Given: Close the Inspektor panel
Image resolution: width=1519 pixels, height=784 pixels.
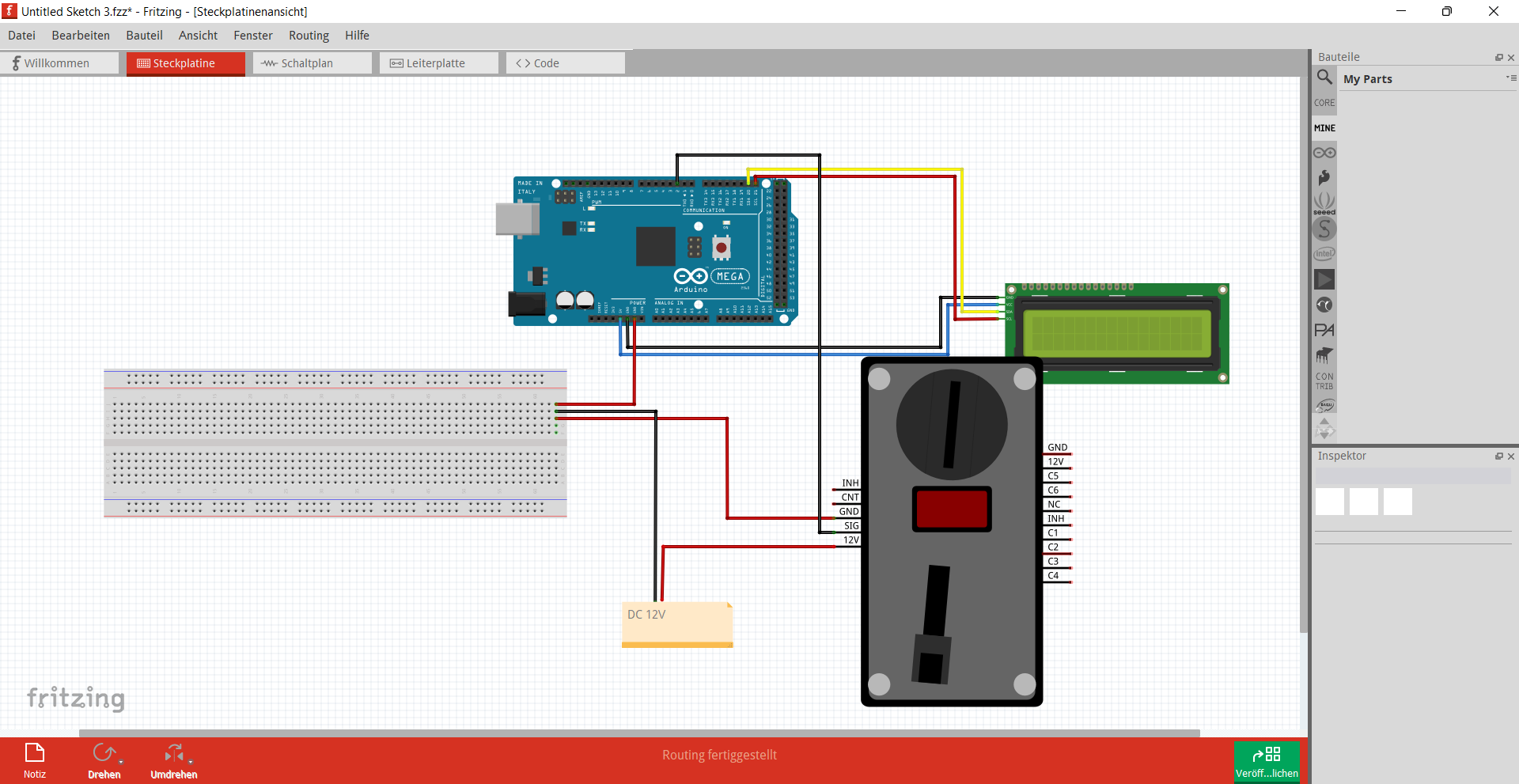Looking at the screenshot, I should (x=1511, y=456).
